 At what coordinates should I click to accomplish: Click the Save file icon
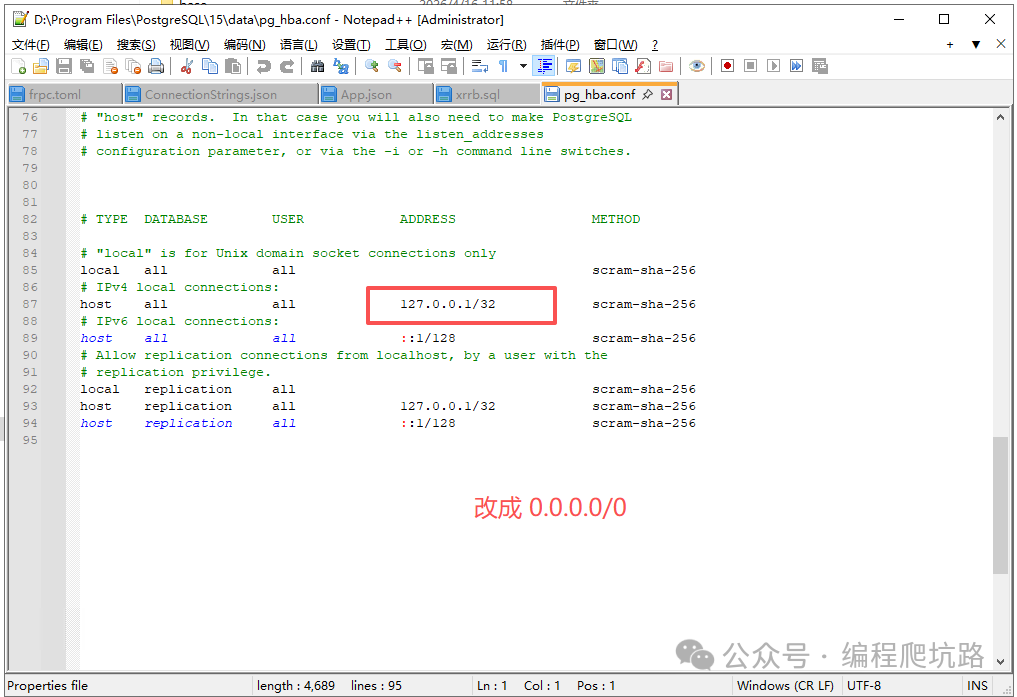pyautogui.click(x=63, y=66)
